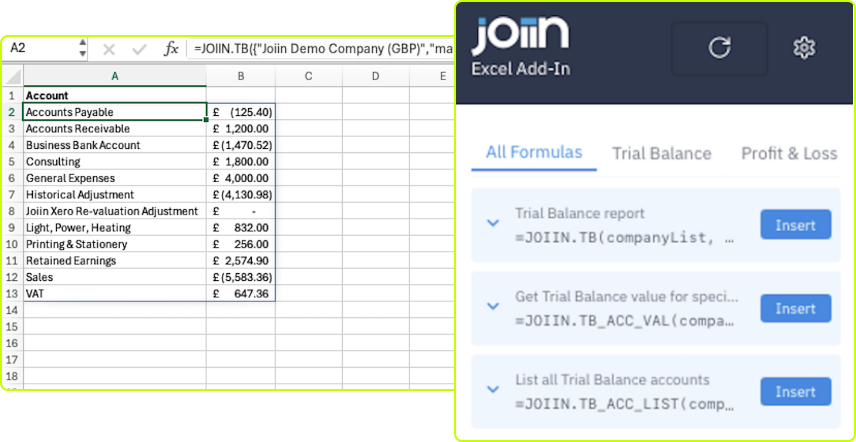Click the cancel X in formula bar
The image size is (856, 442).
pos(109,50)
